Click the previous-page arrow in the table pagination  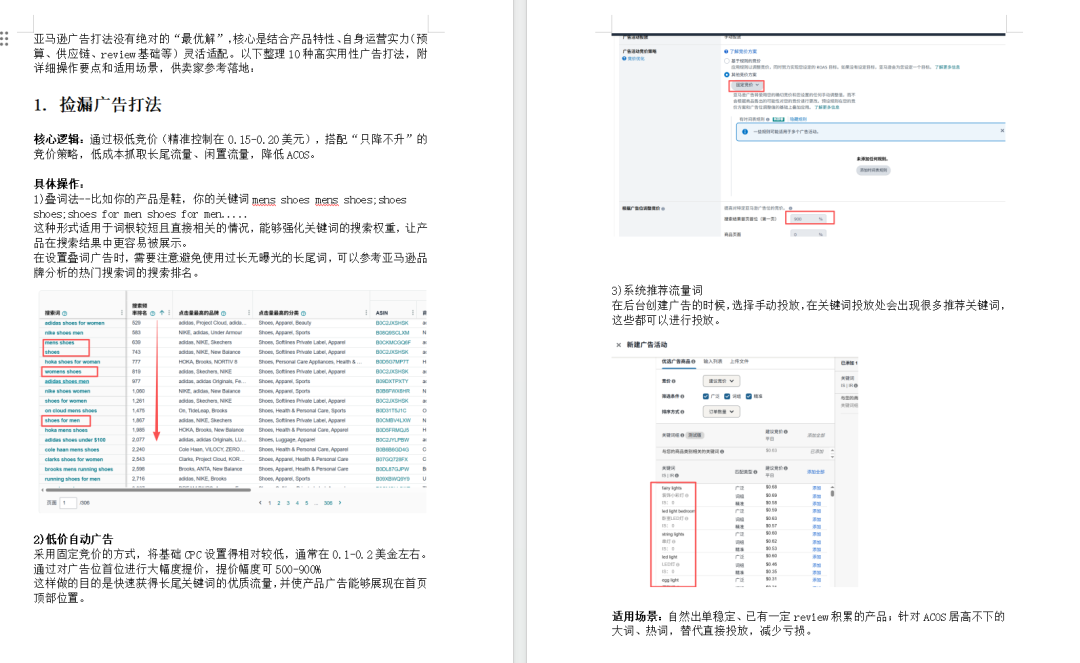260,503
